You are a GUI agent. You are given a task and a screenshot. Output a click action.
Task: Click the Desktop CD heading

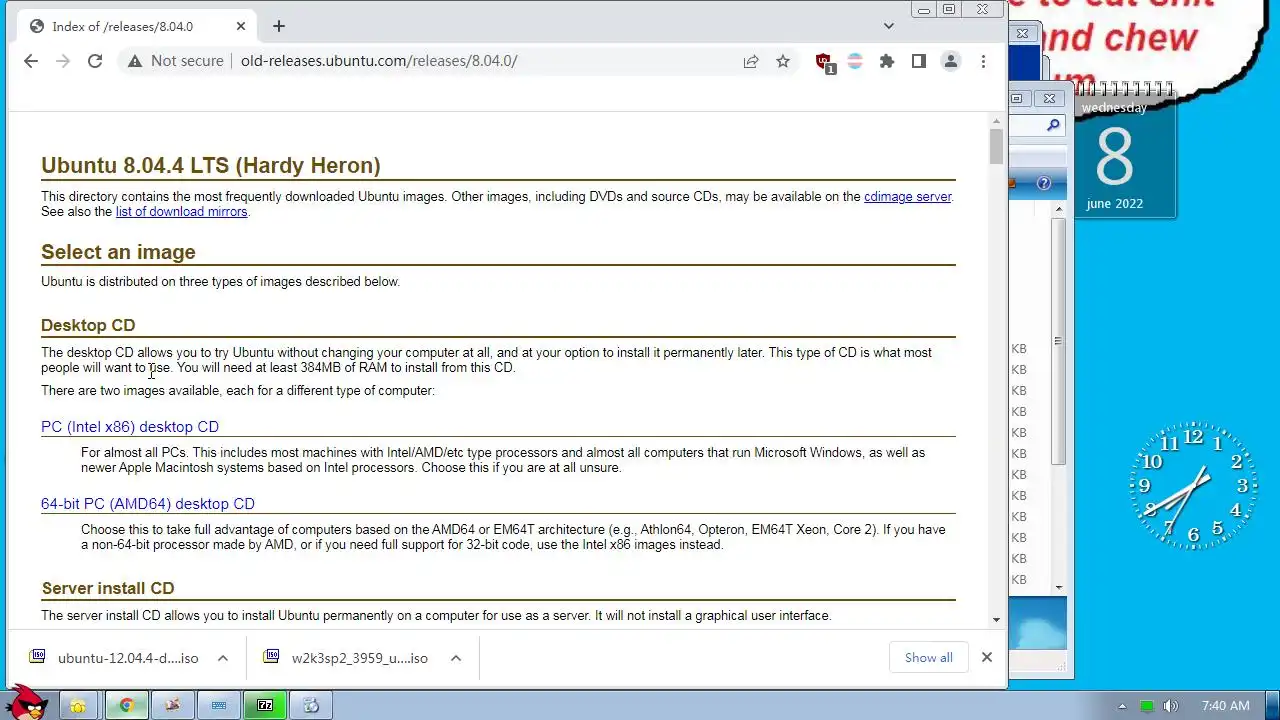[x=88, y=325]
